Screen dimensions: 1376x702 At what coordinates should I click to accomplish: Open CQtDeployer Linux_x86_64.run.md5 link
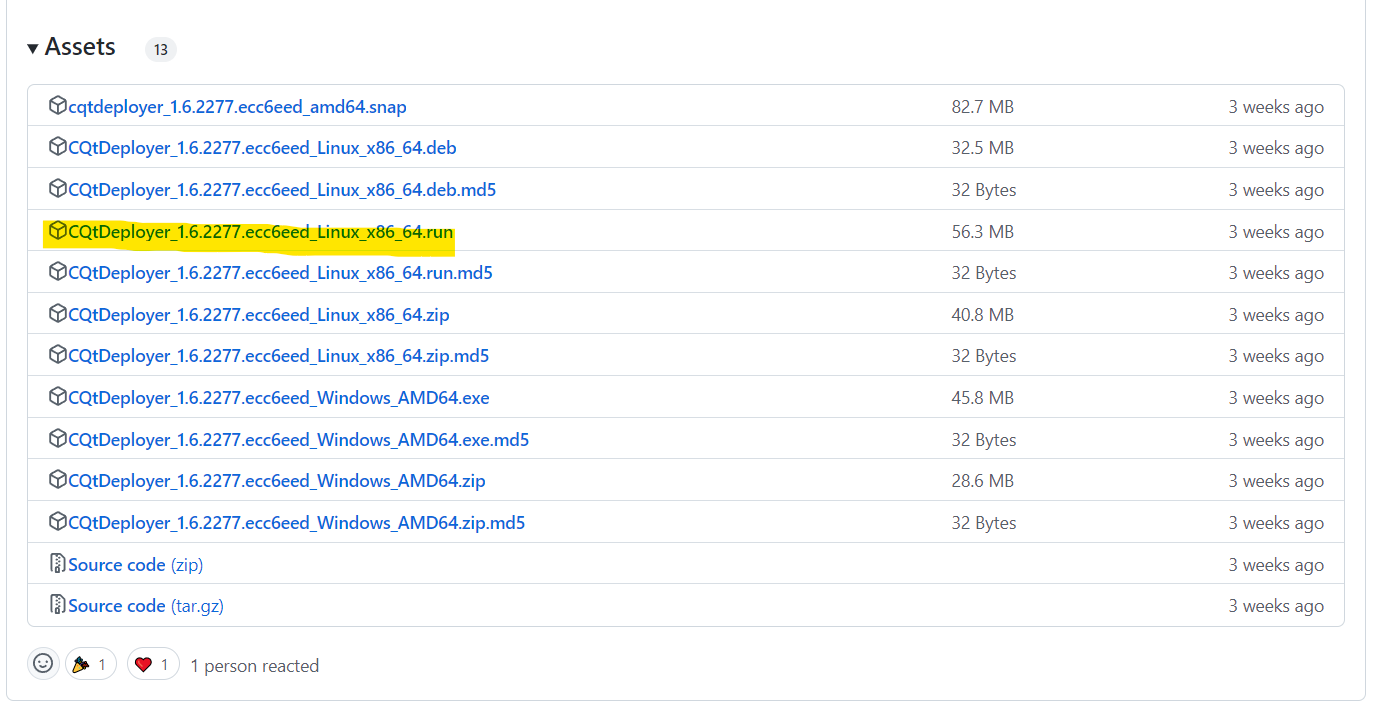pos(280,273)
